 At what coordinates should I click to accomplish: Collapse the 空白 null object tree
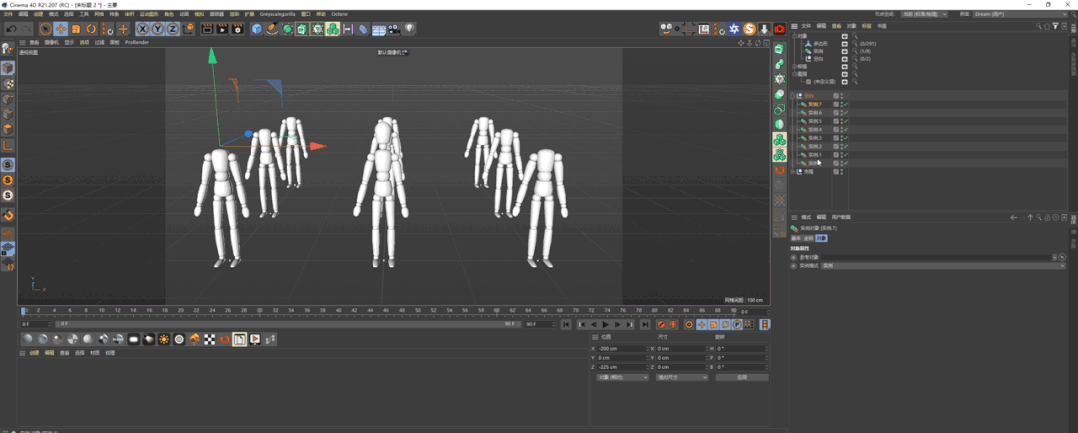point(794,96)
